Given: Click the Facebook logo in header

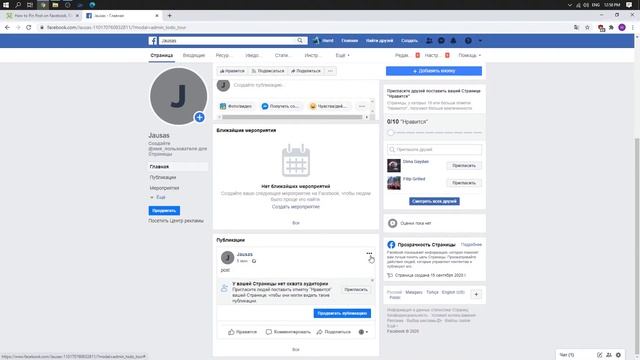Looking at the screenshot, I should point(153,41).
